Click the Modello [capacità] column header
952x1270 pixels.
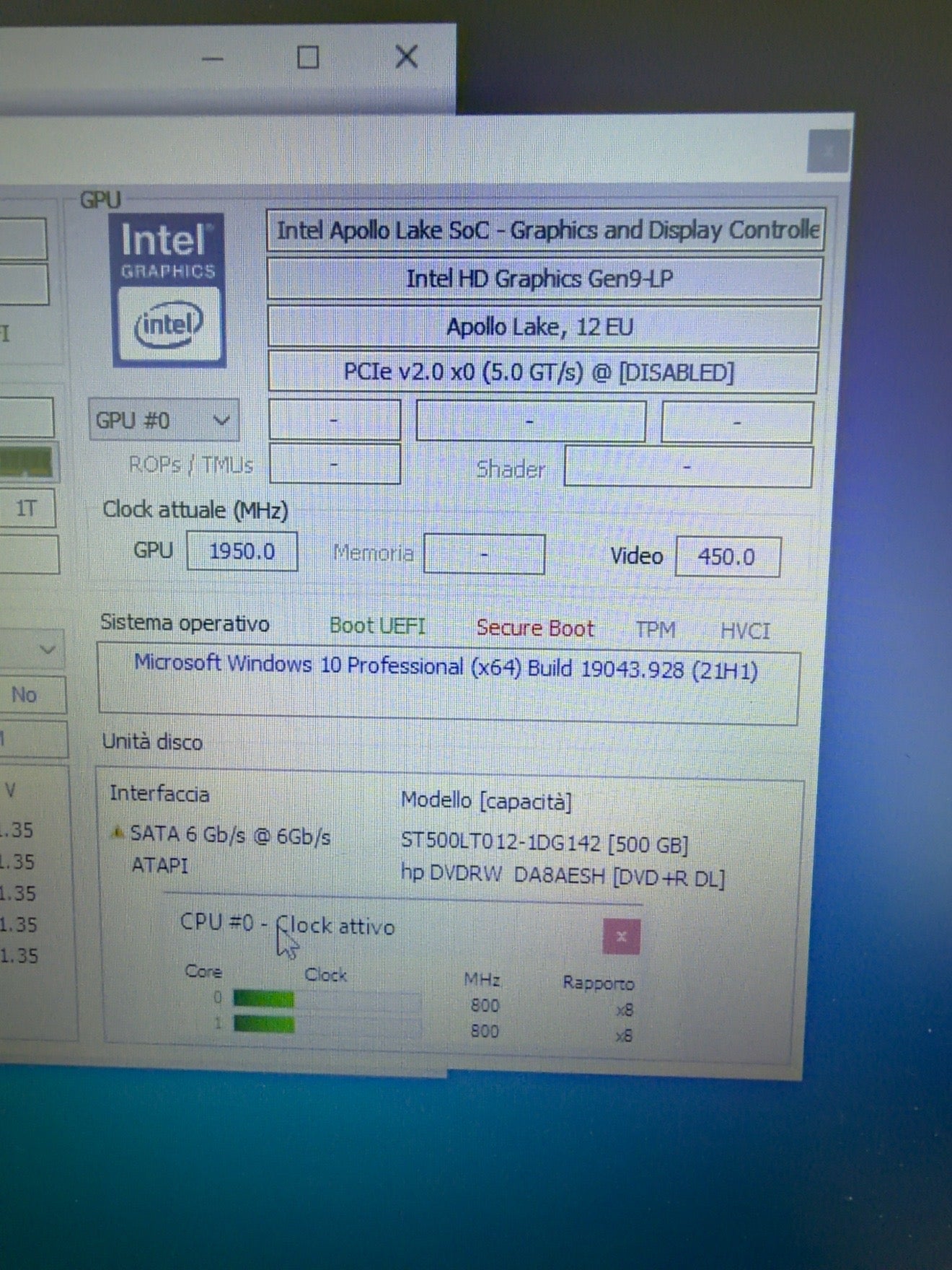[x=486, y=800]
